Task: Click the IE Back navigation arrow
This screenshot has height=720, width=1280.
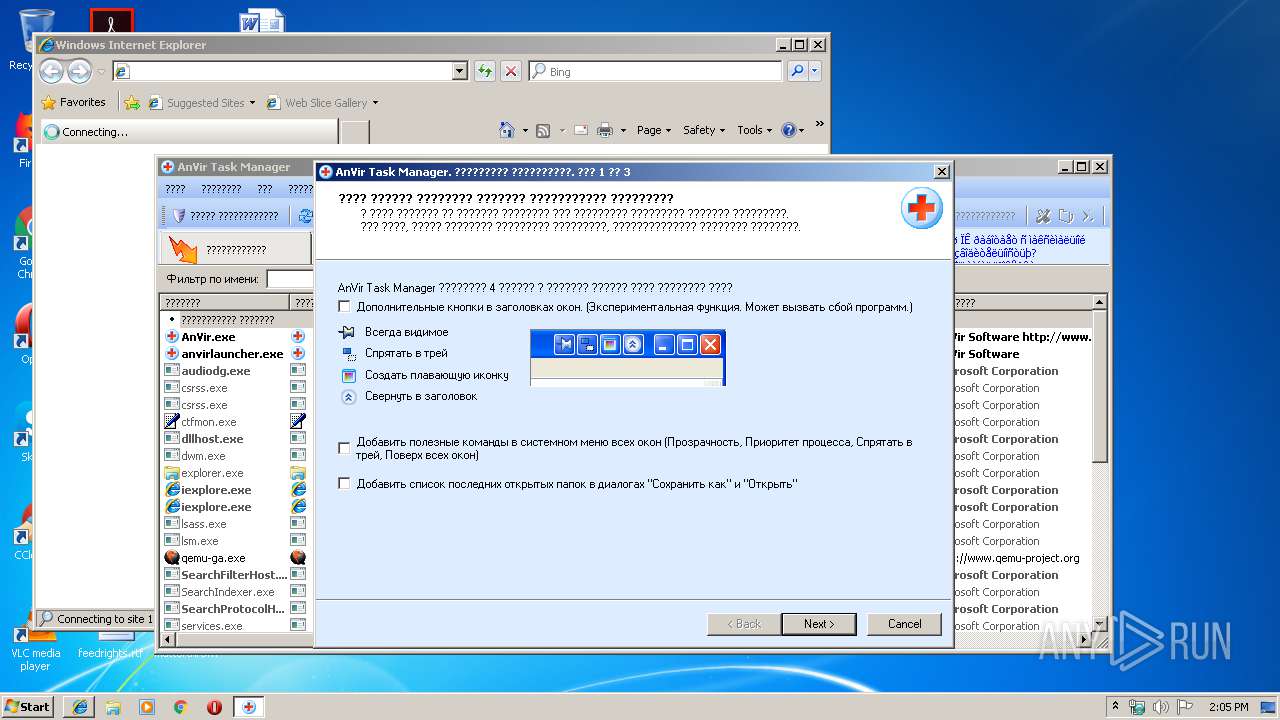Action: point(52,71)
